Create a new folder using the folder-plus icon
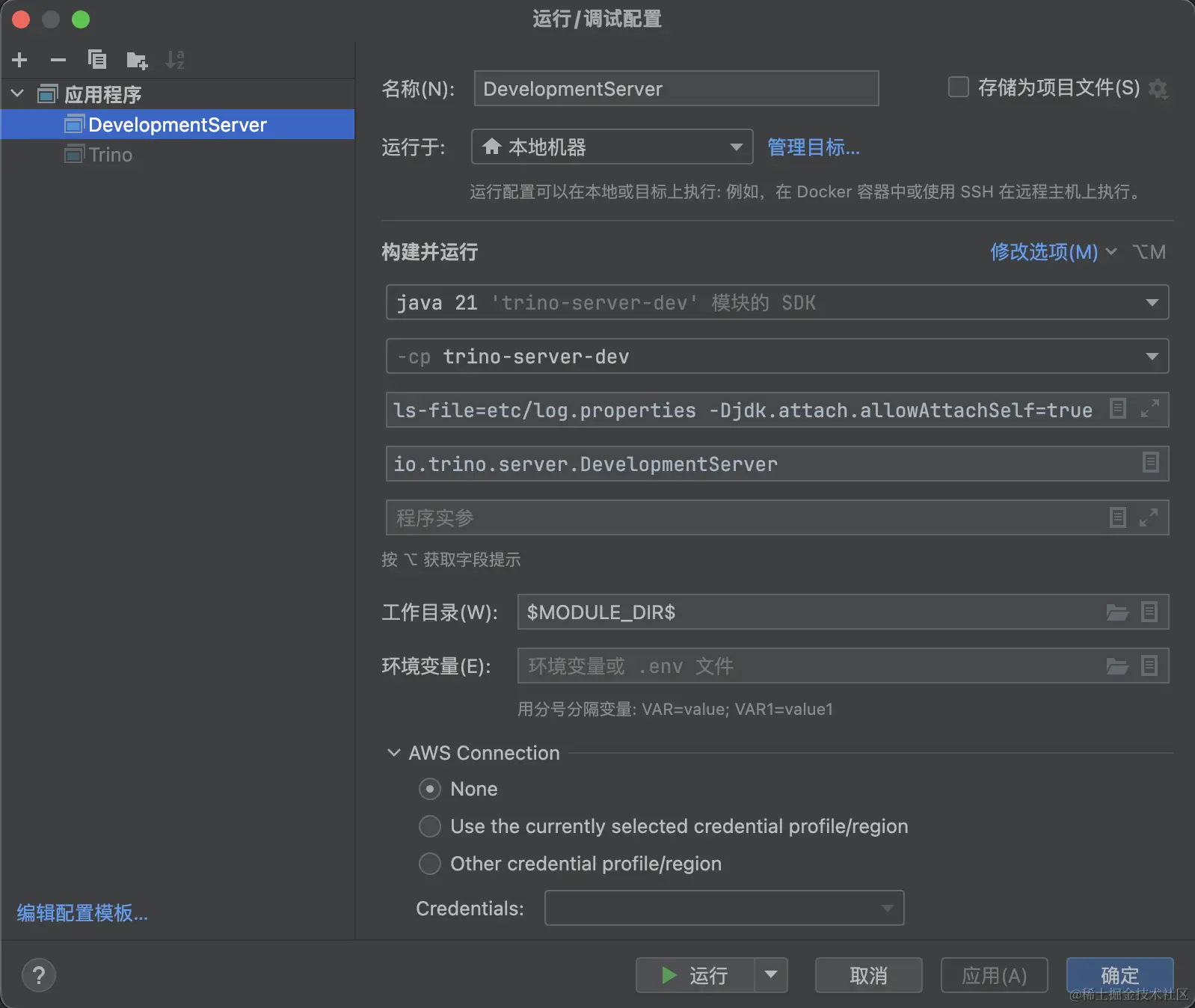The width and height of the screenshot is (1195, 1008). pos(137,60)
